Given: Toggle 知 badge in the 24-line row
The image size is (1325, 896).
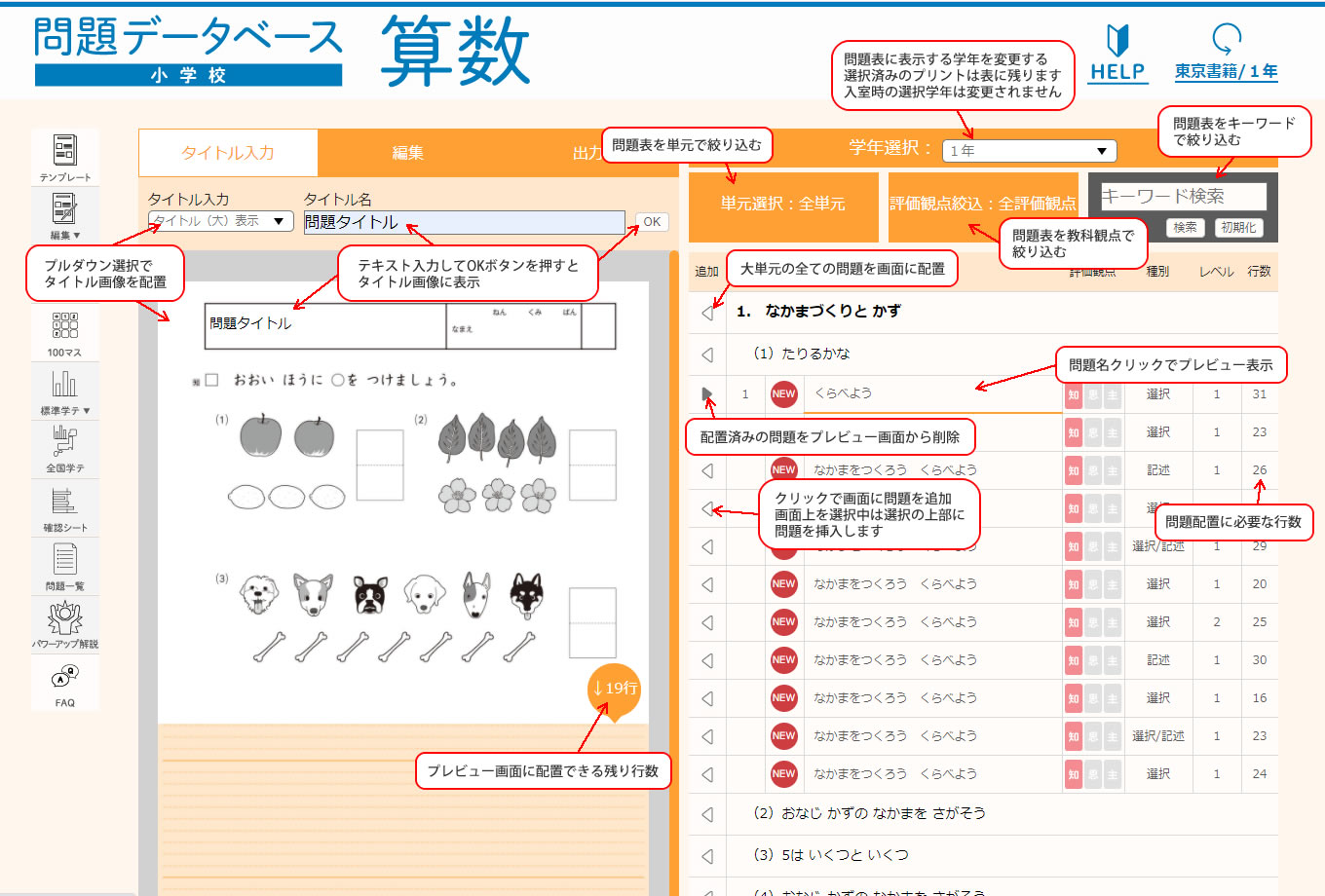Looking at the screenshot, I should [x=1074, y=774].
